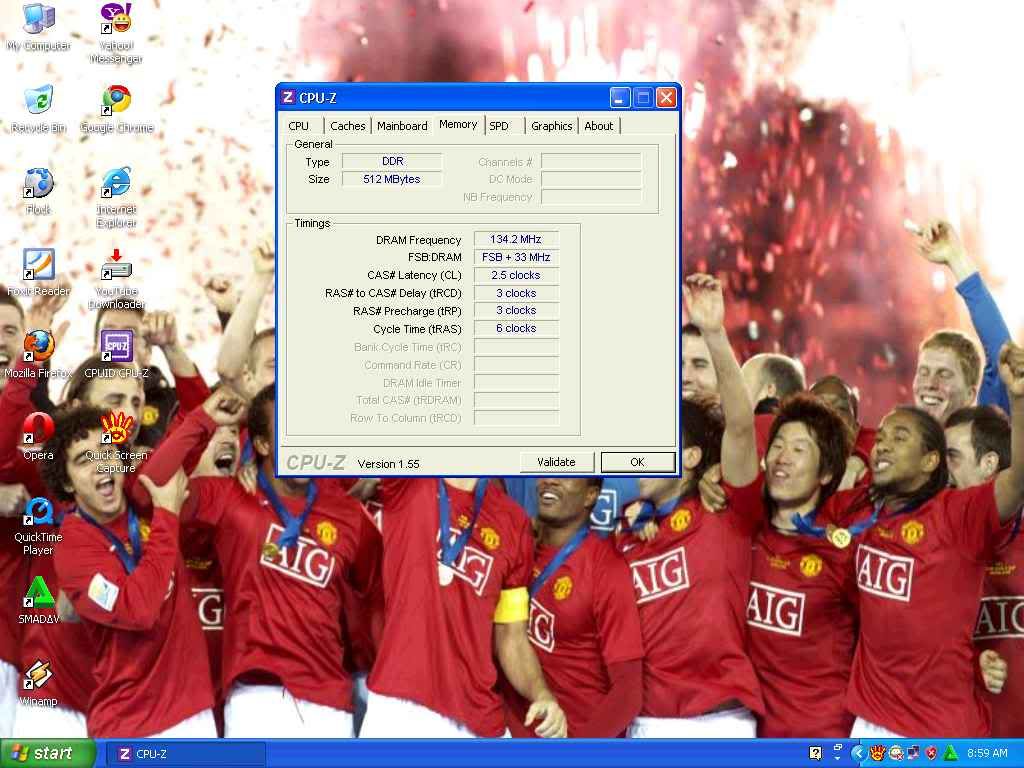Click the help icon in the taskbar
This screenshot has height=768, width=1024.
tap(815, 753)
